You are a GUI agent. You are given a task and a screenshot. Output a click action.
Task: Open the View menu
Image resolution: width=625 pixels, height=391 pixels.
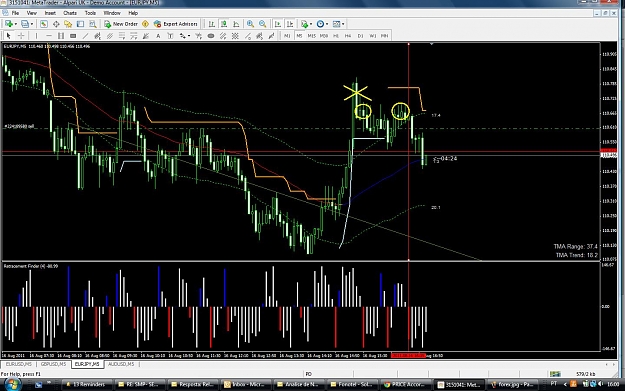(31, 13)
